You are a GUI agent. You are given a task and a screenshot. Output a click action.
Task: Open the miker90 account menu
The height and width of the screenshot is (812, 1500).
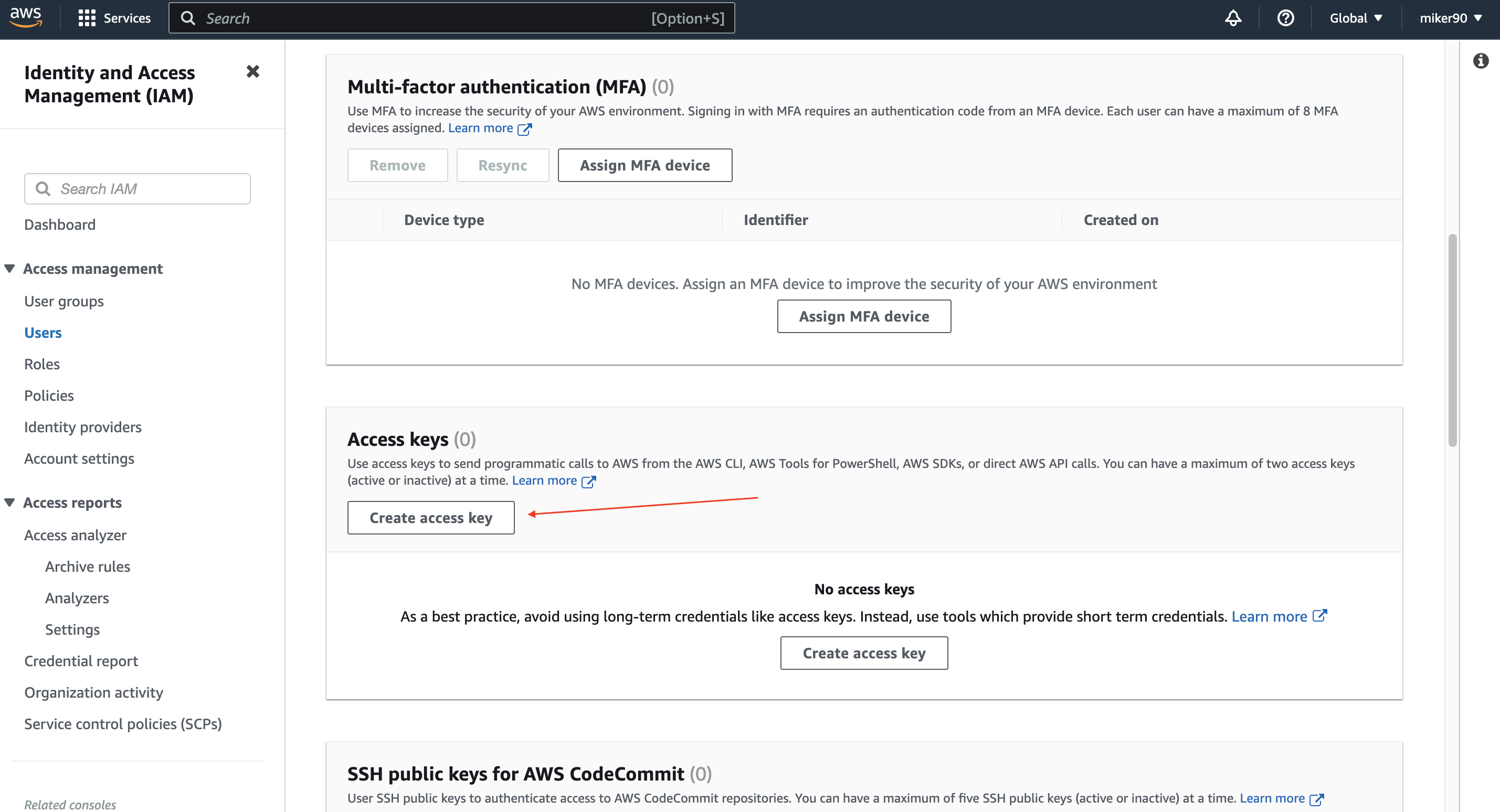[x=1451, y=18]
